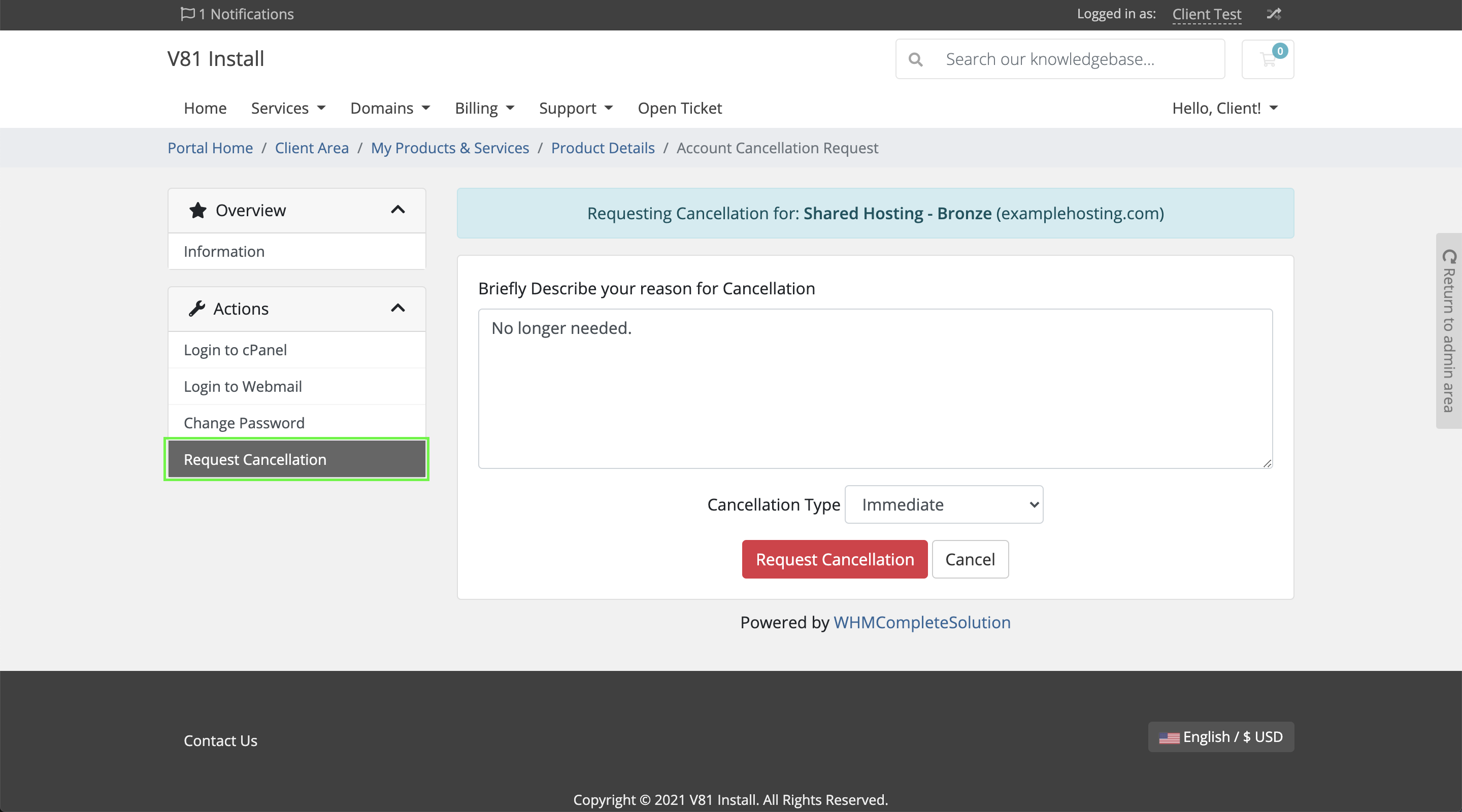
Task: Open the notifications flag icon
Action: click(187, 14)
